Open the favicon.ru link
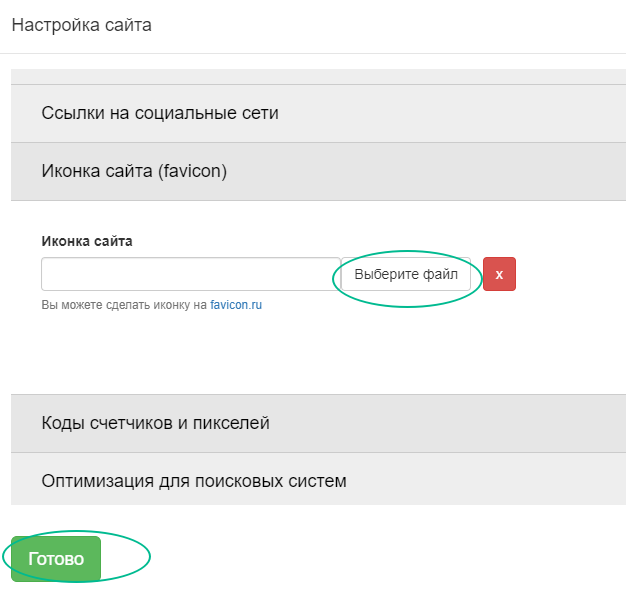Viewport: 626px width, 589px height. click(x=236, y=305)
